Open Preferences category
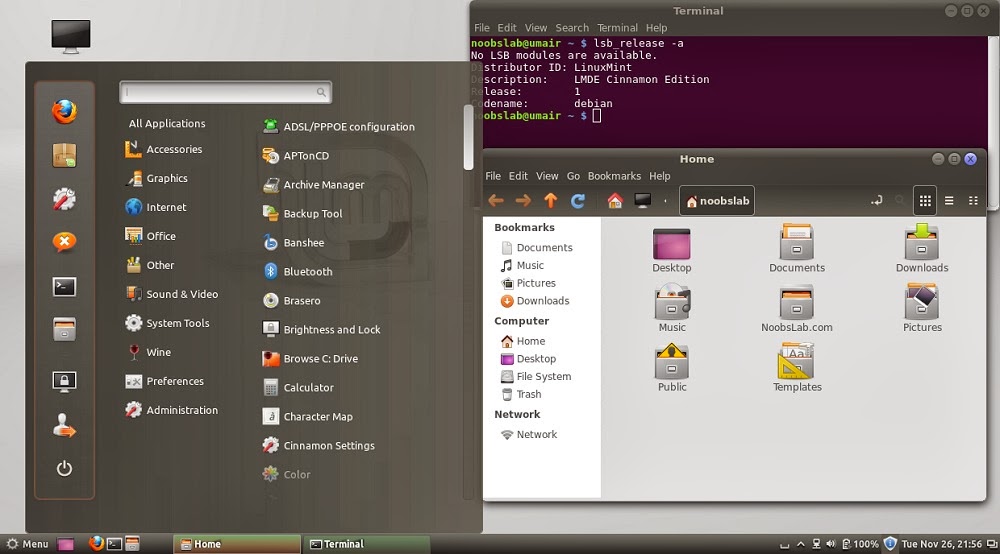The width and height of the screenshot is (1000, 554). [x=165, y=381]
